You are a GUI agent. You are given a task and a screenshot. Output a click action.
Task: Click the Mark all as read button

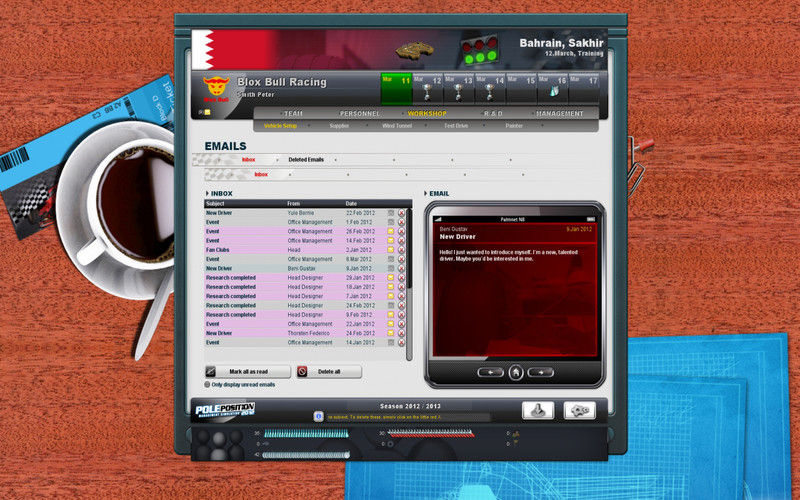click(x=248, y=371)
